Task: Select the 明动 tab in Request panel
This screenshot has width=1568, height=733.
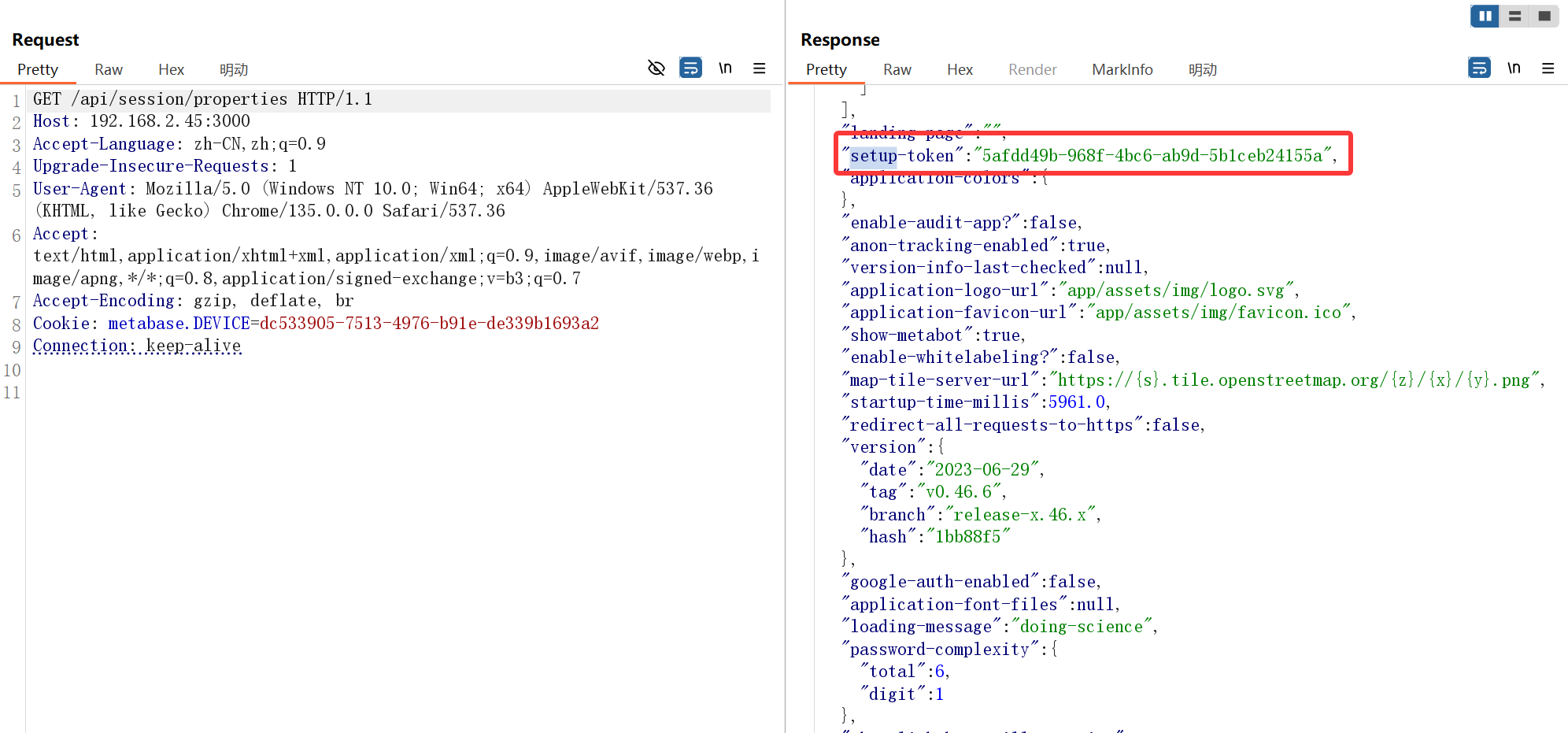Action: pos(234,70)
